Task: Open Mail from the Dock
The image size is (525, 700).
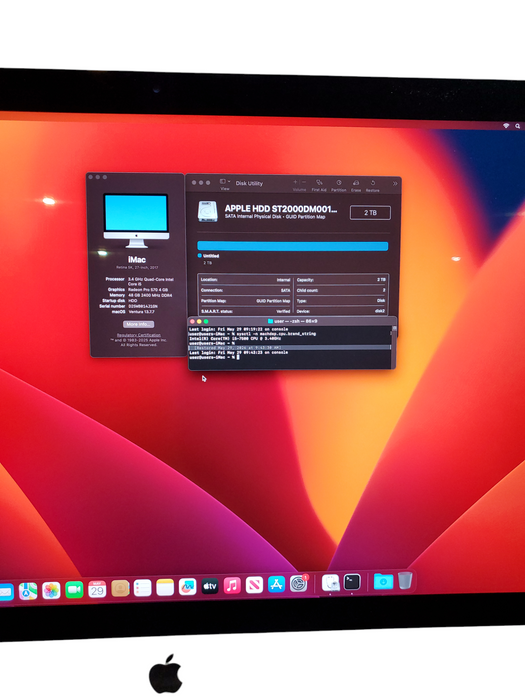Action: click(5, 592)
